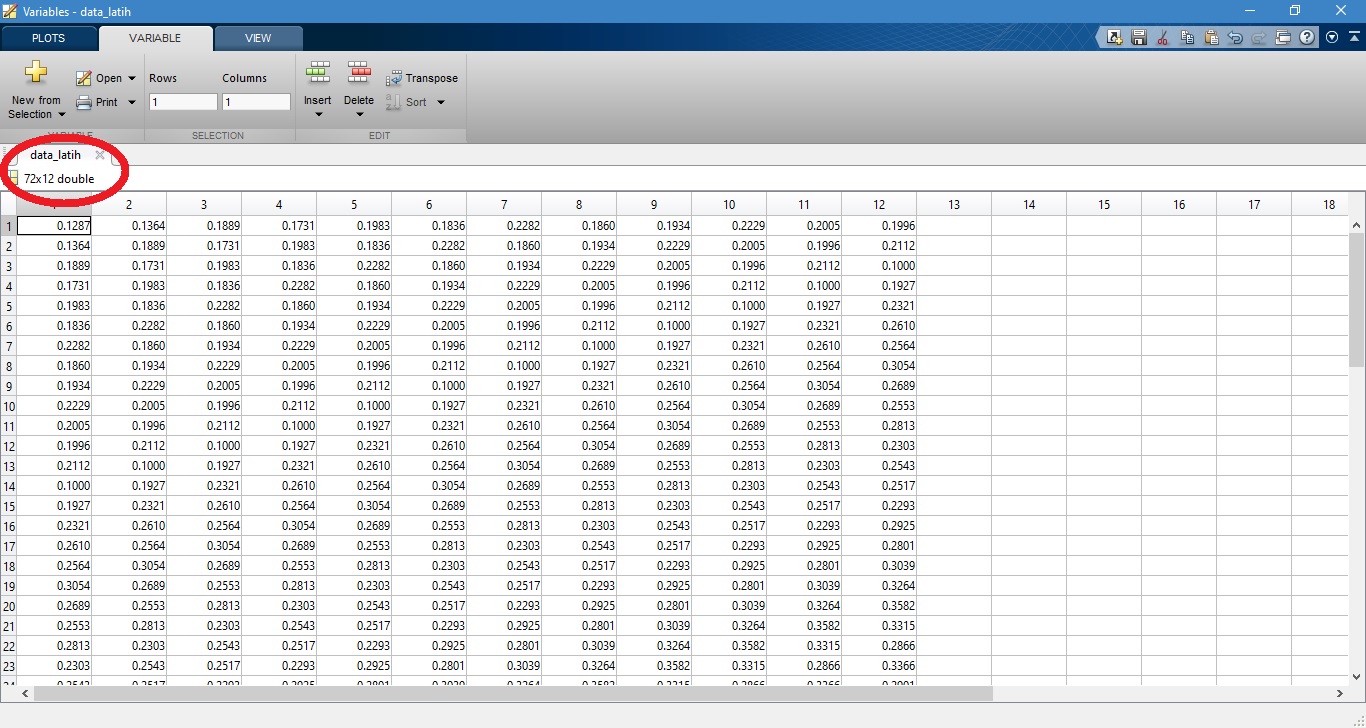Click the New Shortcut icon

point(1115,38)
